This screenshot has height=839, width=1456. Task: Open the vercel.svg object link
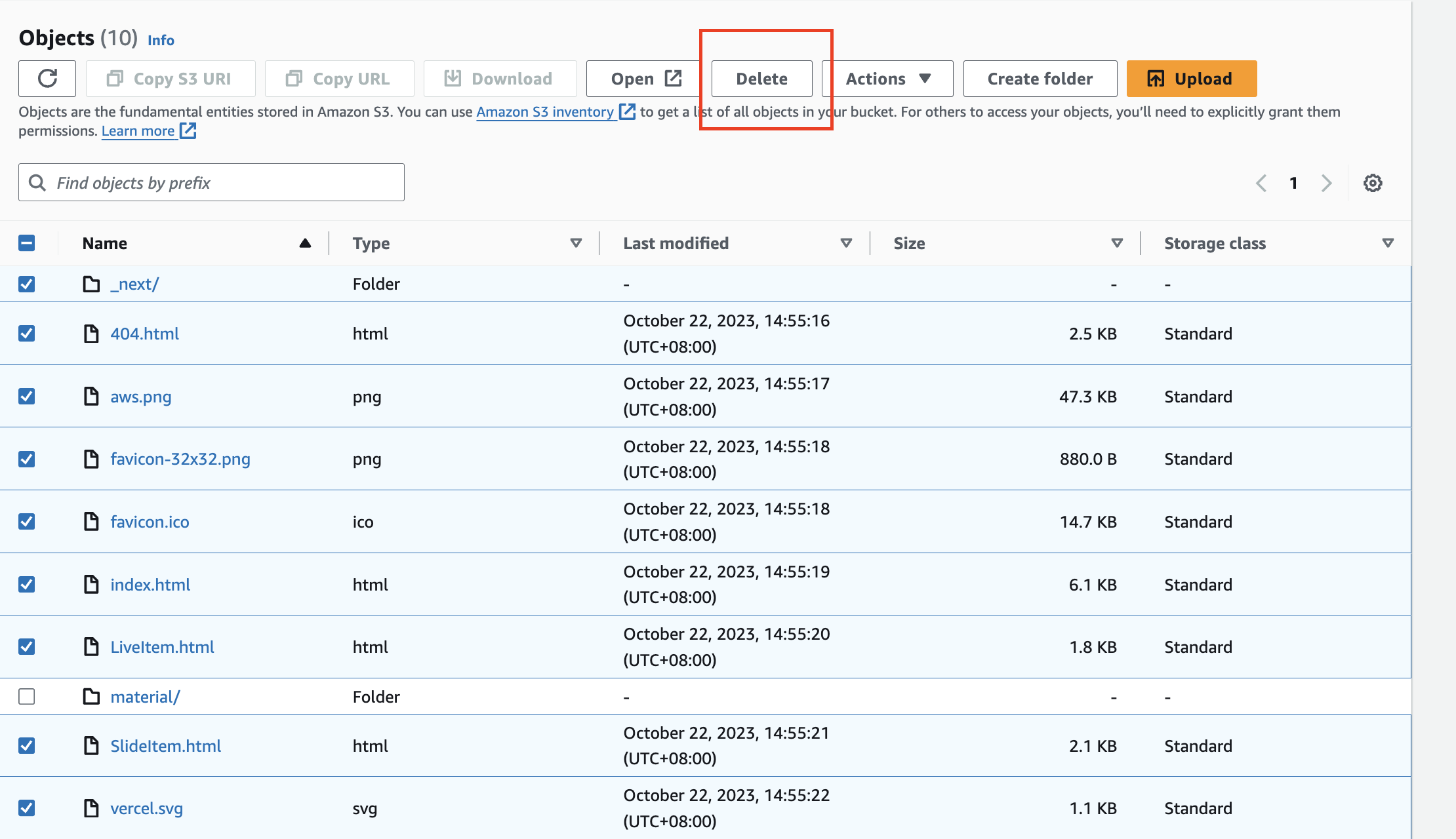[x=146, y=808]
